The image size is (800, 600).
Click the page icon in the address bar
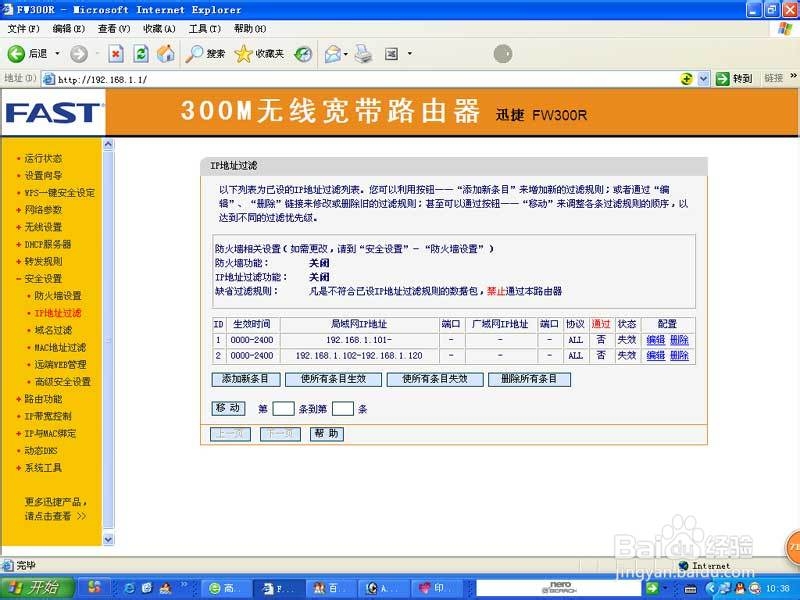tap(49, 79)
